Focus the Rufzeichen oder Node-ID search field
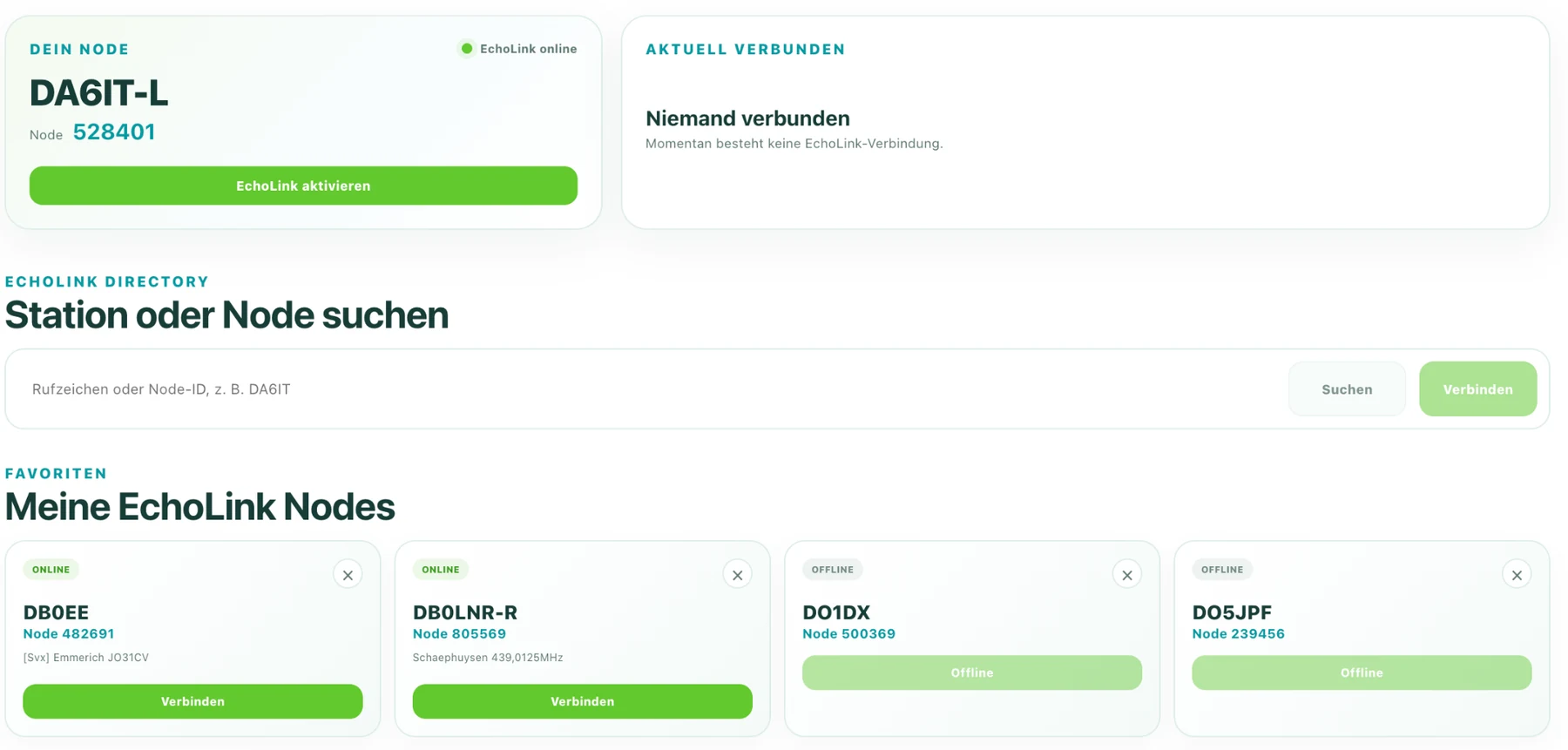Viewport: 1568px width, 750px height. [x=653, y=389]
